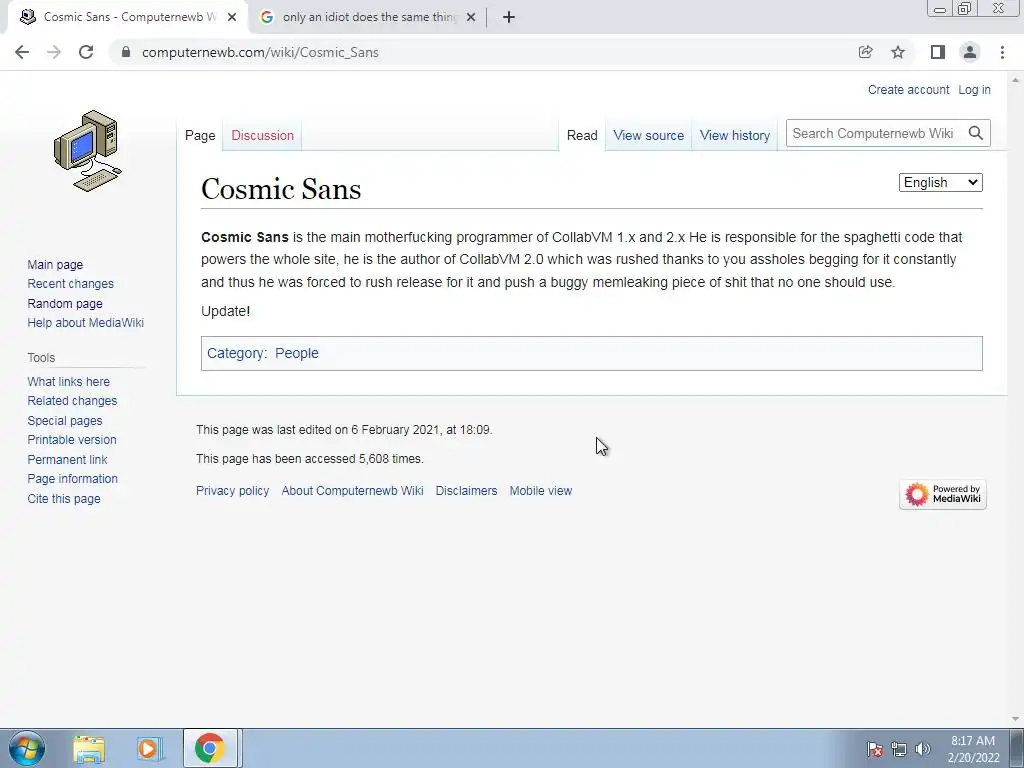
Task: Click the Log in link
Action: tap(974, 89)
